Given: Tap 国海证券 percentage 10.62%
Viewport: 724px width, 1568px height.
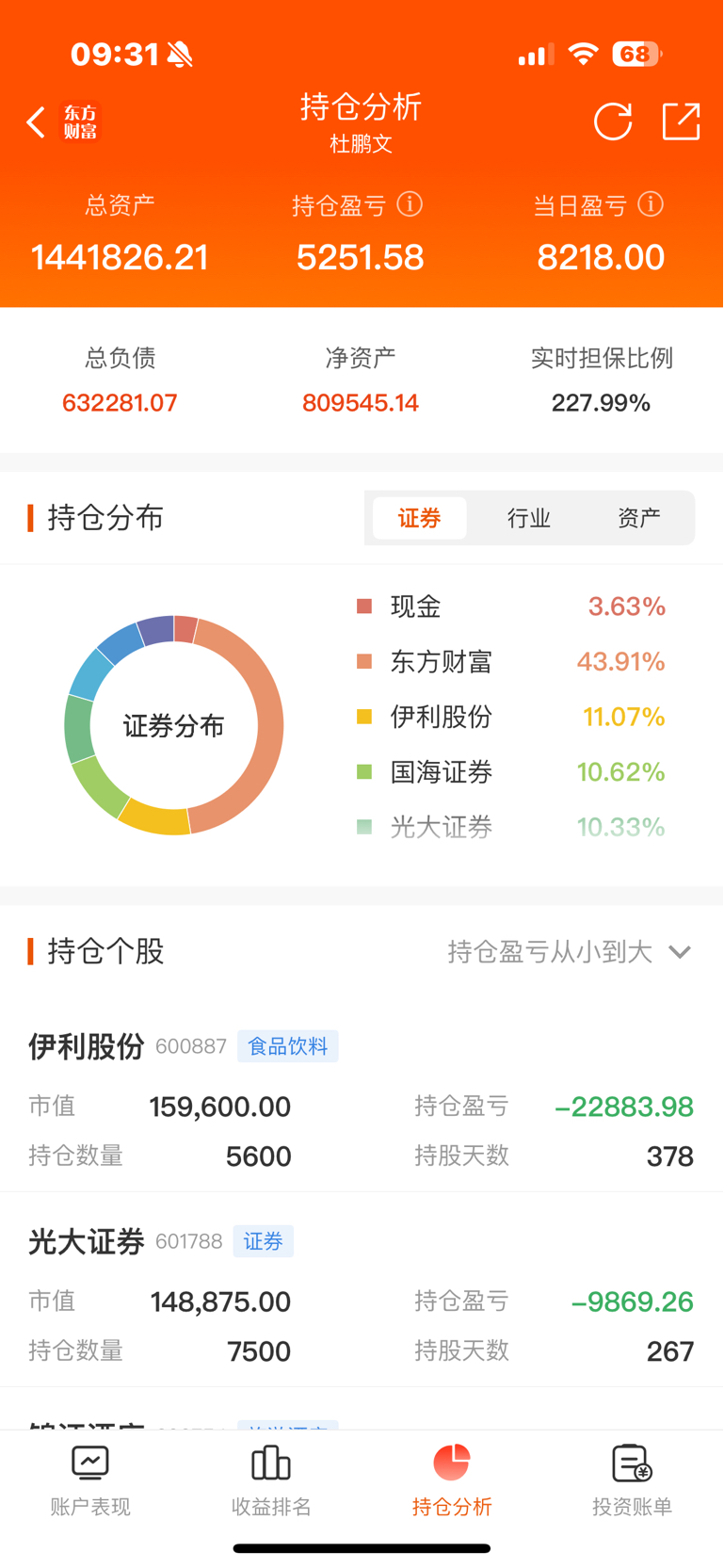Looking at the screenshot, I should pyautogui.click(x=621, y=772).
